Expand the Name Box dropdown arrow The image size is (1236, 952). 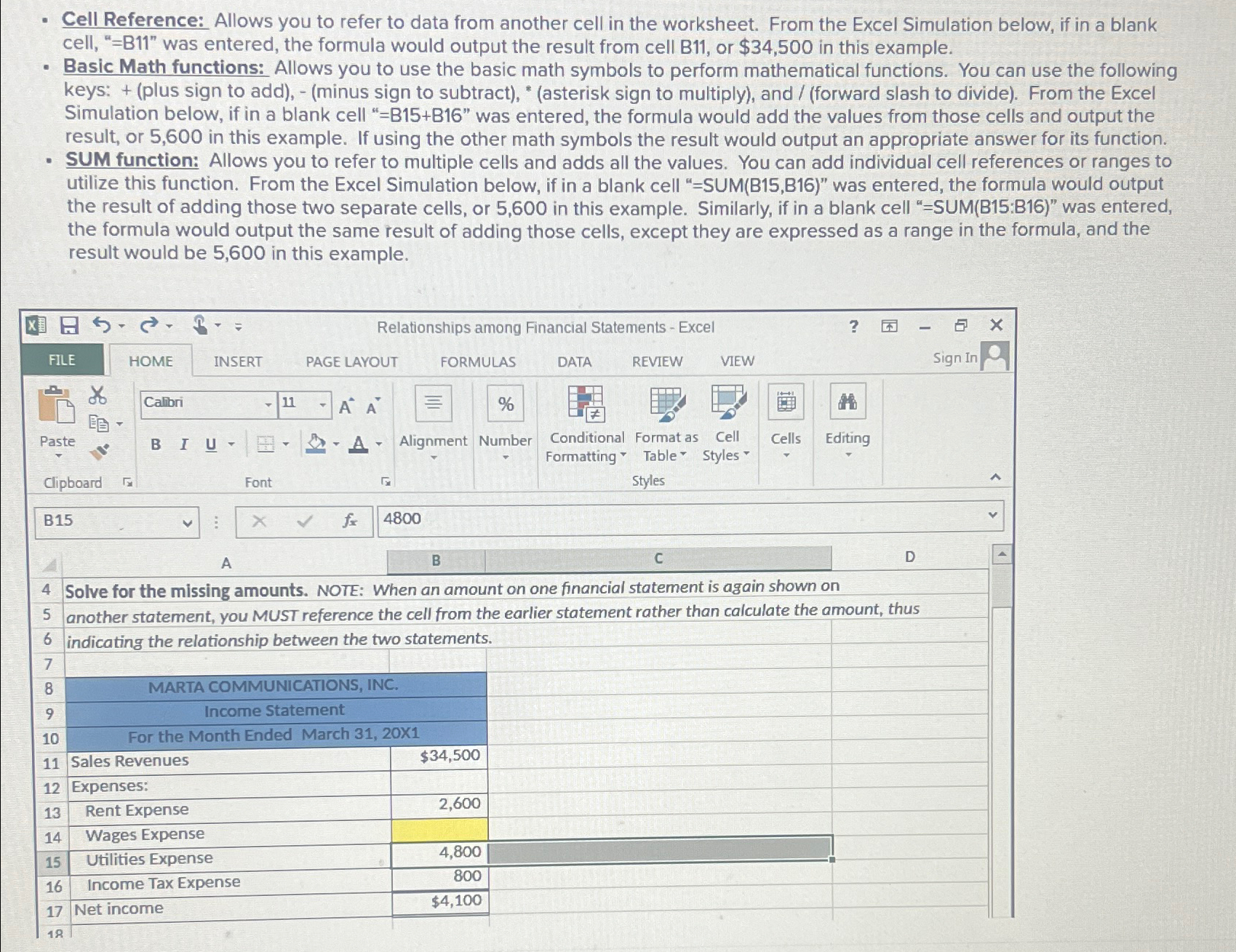(187, 522)
